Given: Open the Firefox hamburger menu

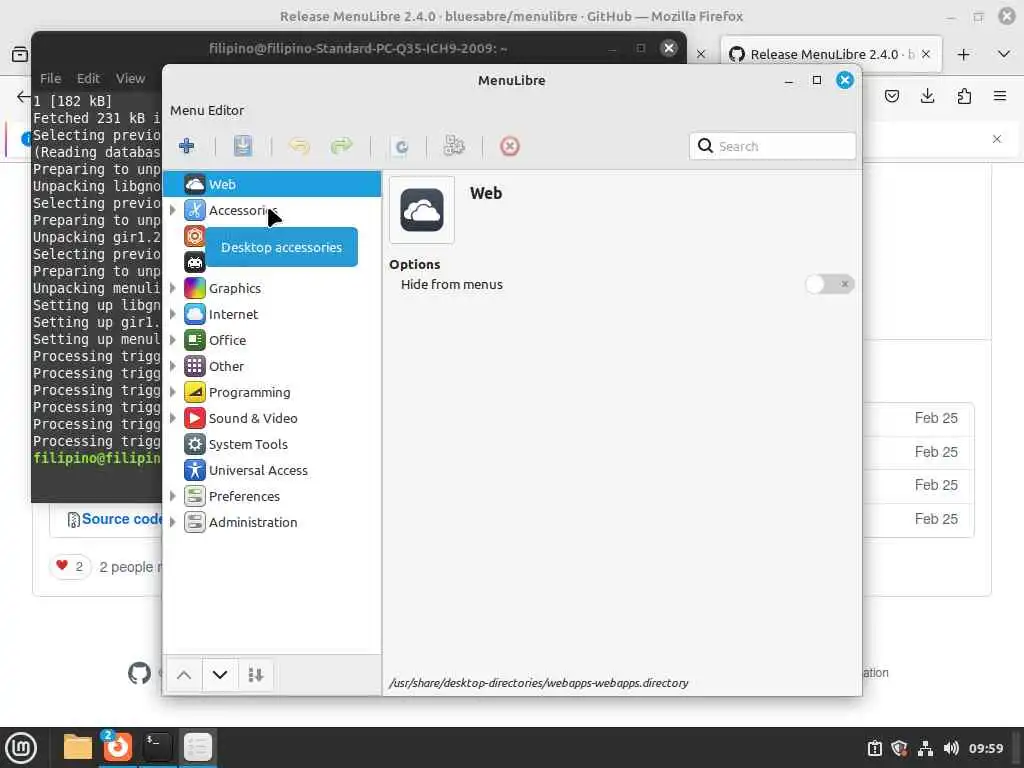Looking at the screenshot, I should coord(1000,97).
